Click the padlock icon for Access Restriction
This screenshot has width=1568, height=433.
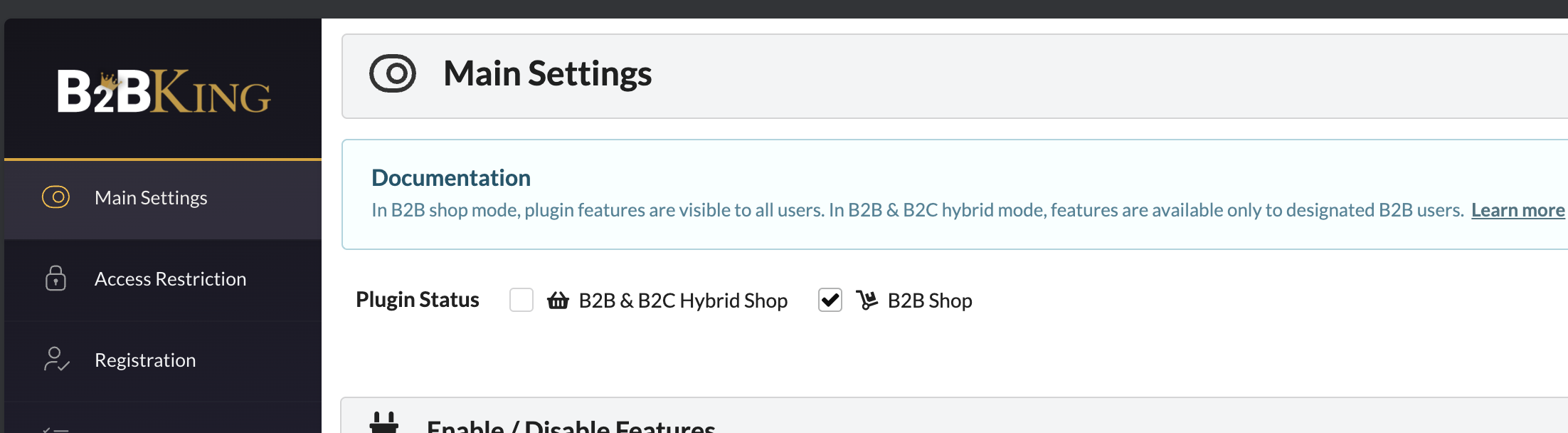(x=55, y=278)
